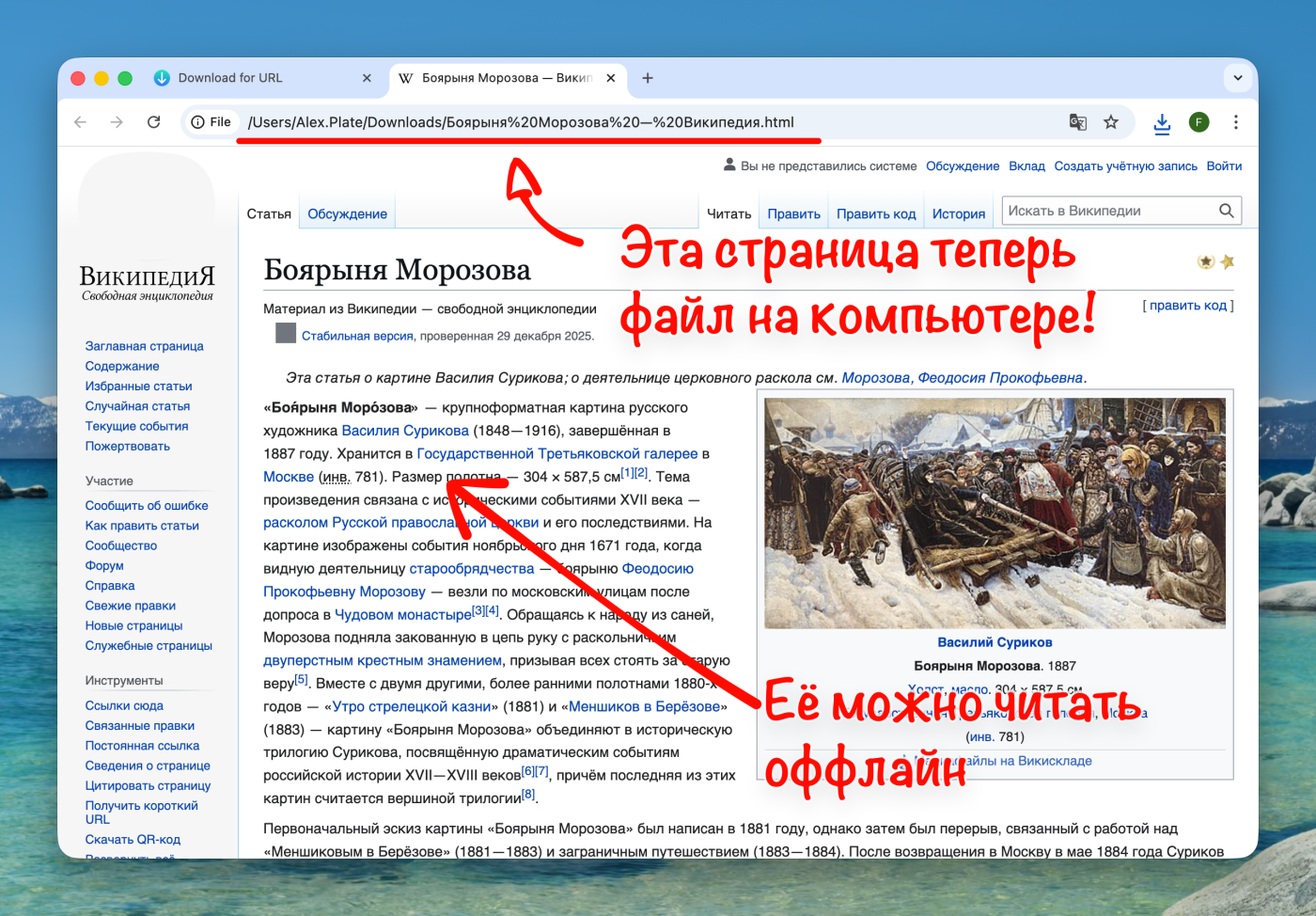Image resolution: width=1316 pixels, height=916 pixels.
Task: Click the Google Translate icon in the address bar
Action: click(x=1077, y=122)
